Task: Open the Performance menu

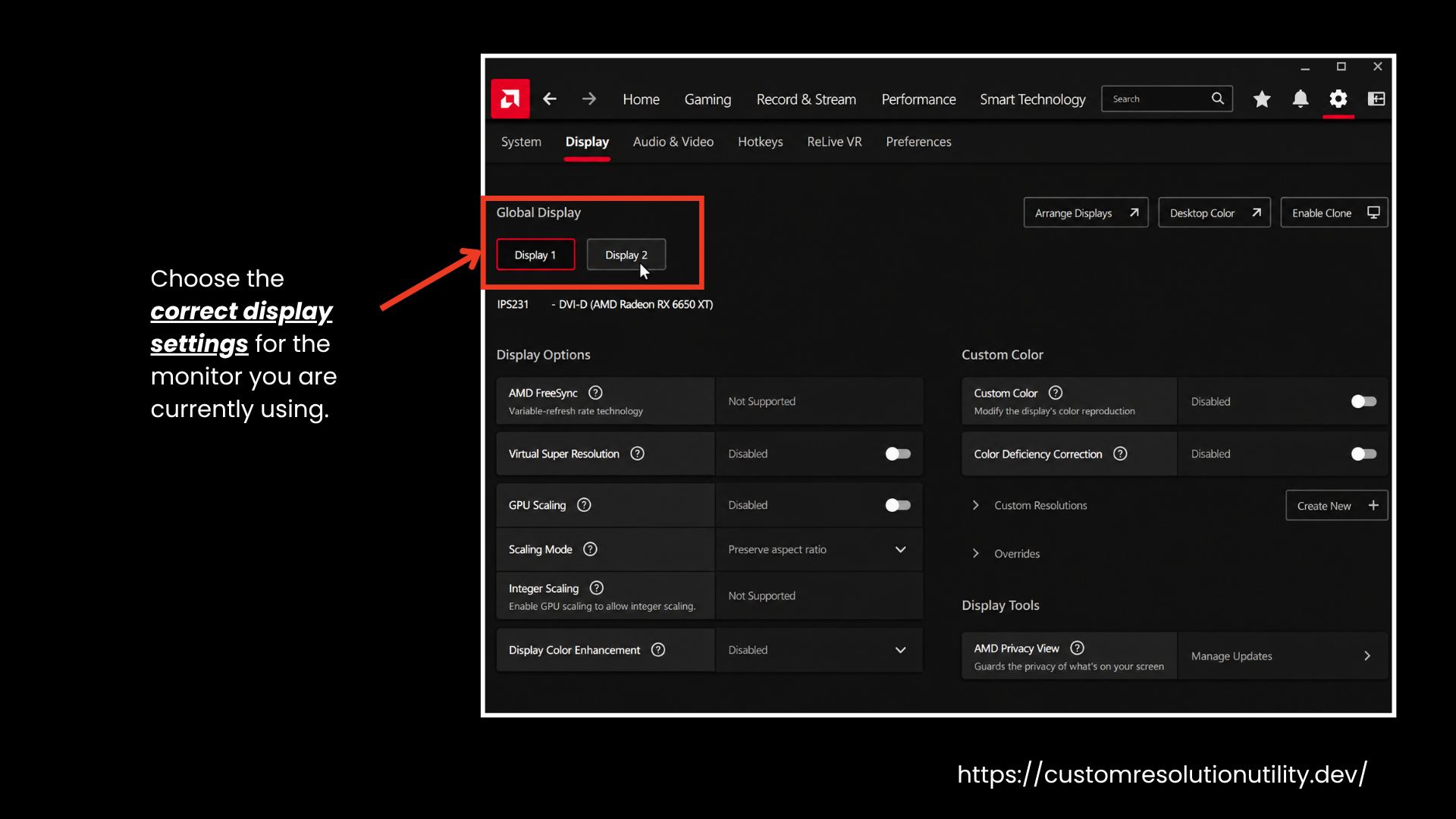Action: pos(918,99)
